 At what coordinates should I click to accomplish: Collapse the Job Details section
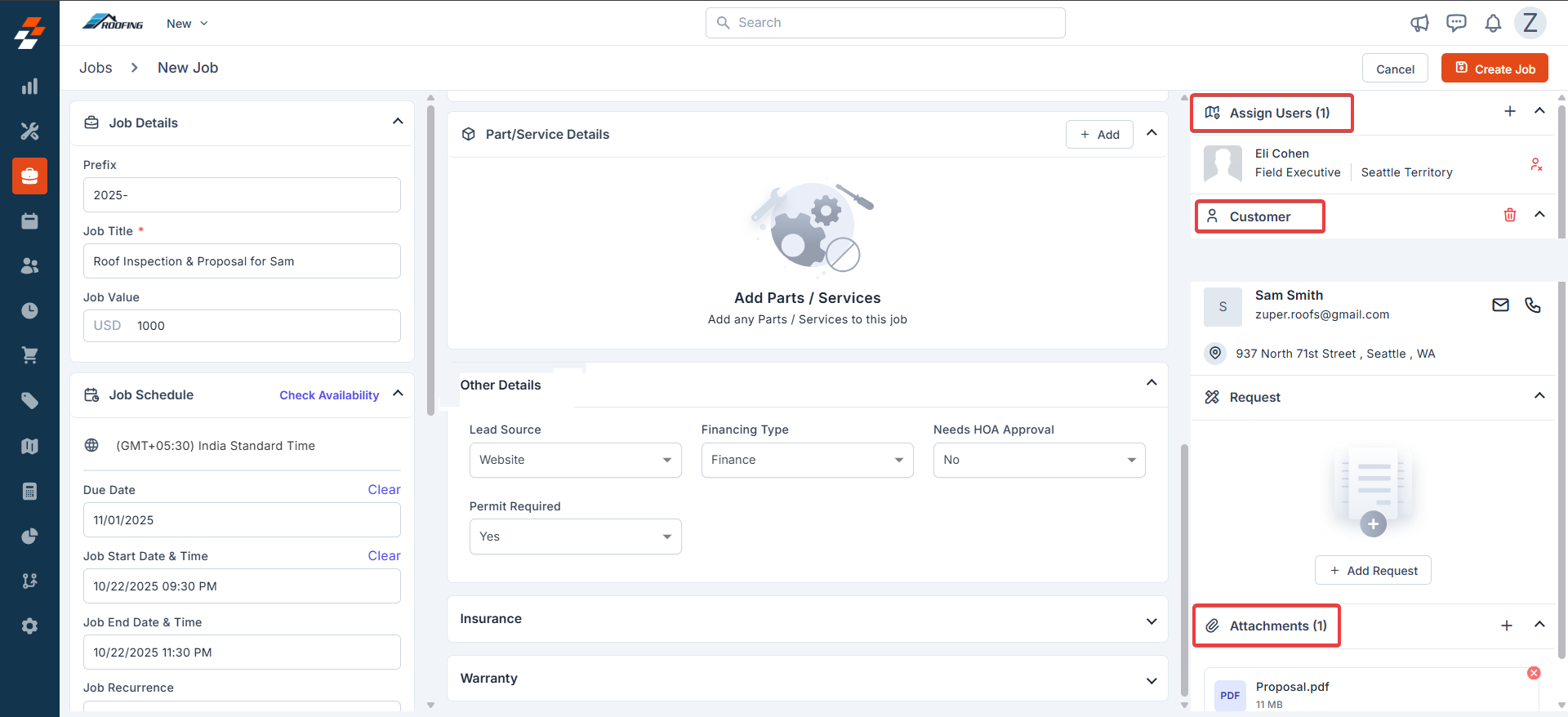pyautogui.click(x=398, y=122)
